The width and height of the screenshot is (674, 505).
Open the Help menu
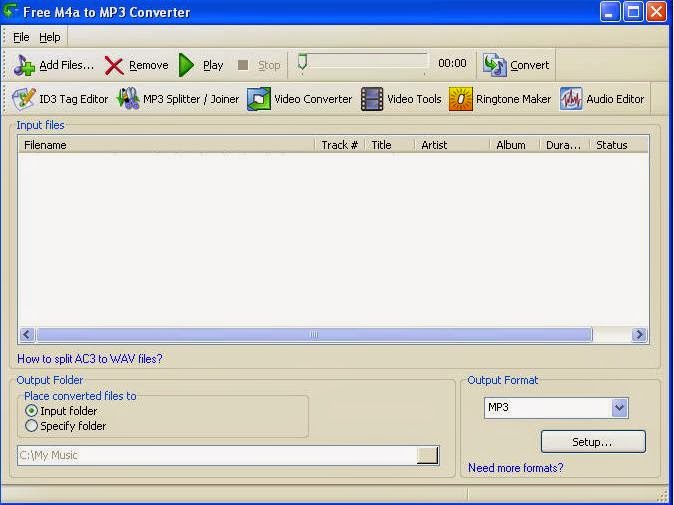coord(49,37)
